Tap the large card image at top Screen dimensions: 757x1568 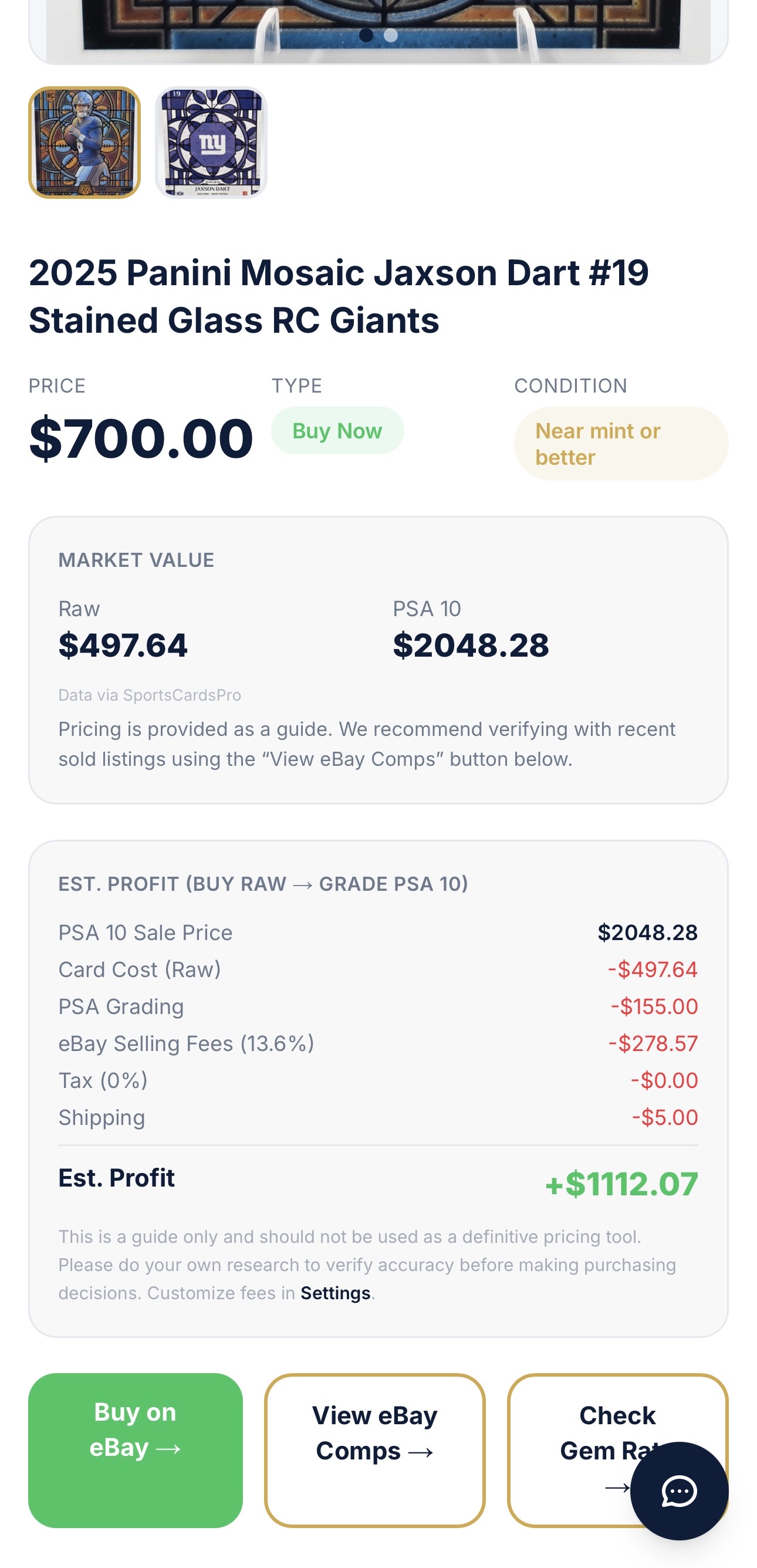point(377,24)
